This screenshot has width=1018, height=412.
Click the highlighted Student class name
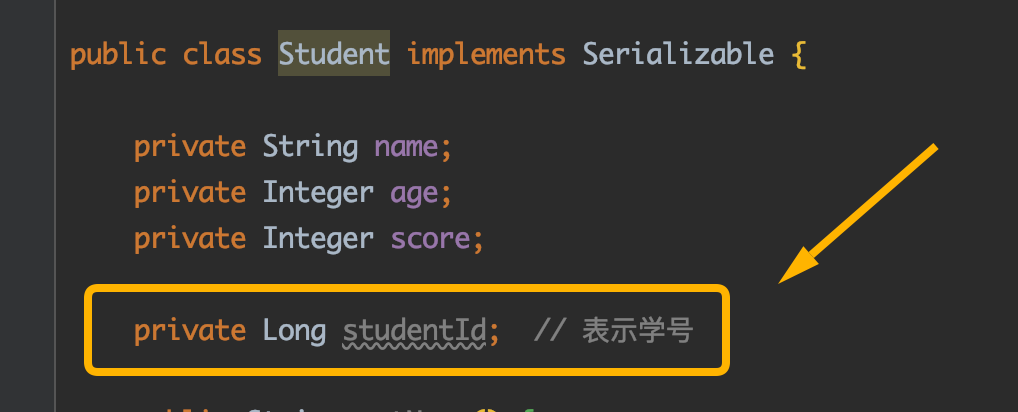pos(334,53)
